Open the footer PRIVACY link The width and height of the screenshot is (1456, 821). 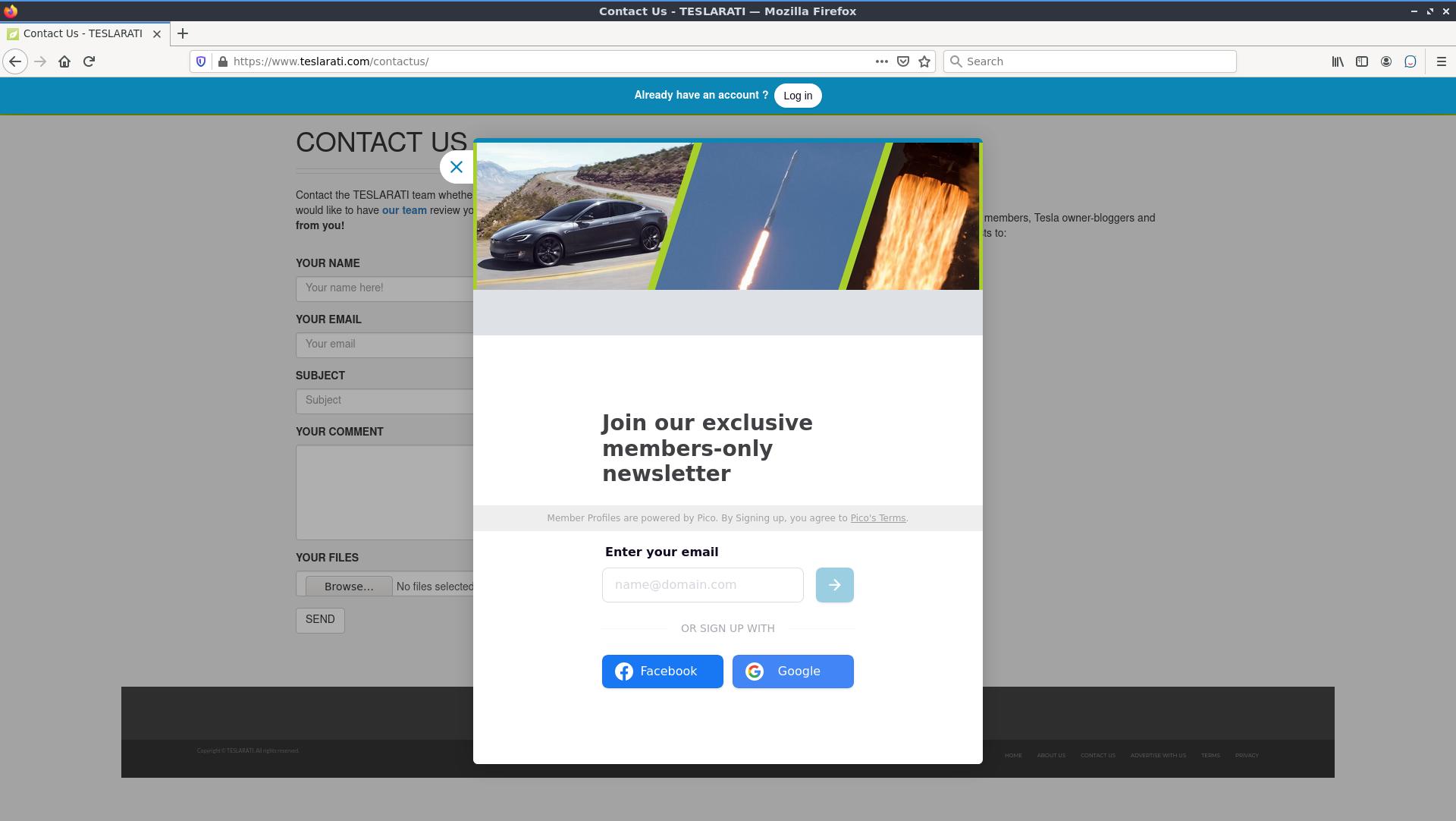tap(1247, 756)
